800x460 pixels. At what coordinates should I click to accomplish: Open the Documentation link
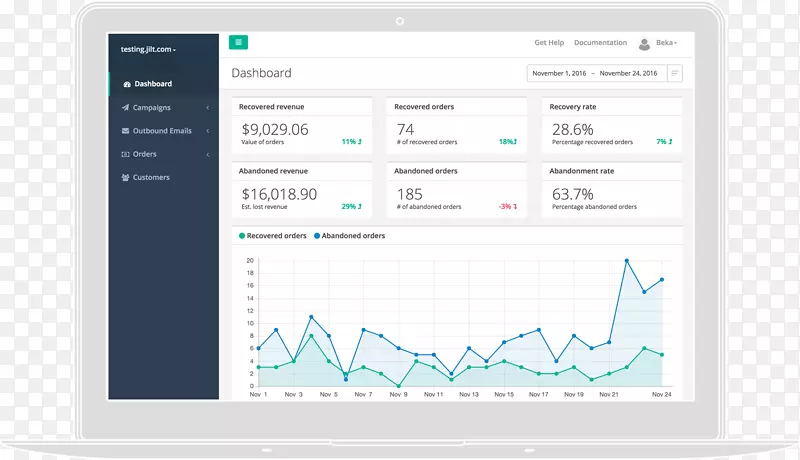[600, 43]
